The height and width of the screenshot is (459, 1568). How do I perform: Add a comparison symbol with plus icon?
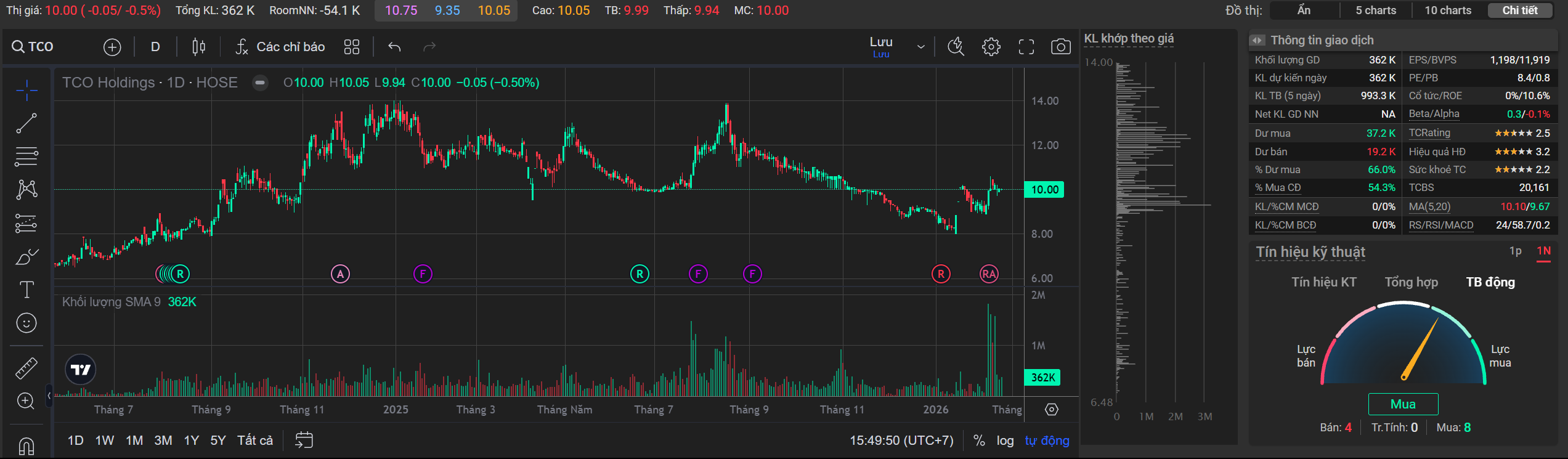(x=112, y=47)
